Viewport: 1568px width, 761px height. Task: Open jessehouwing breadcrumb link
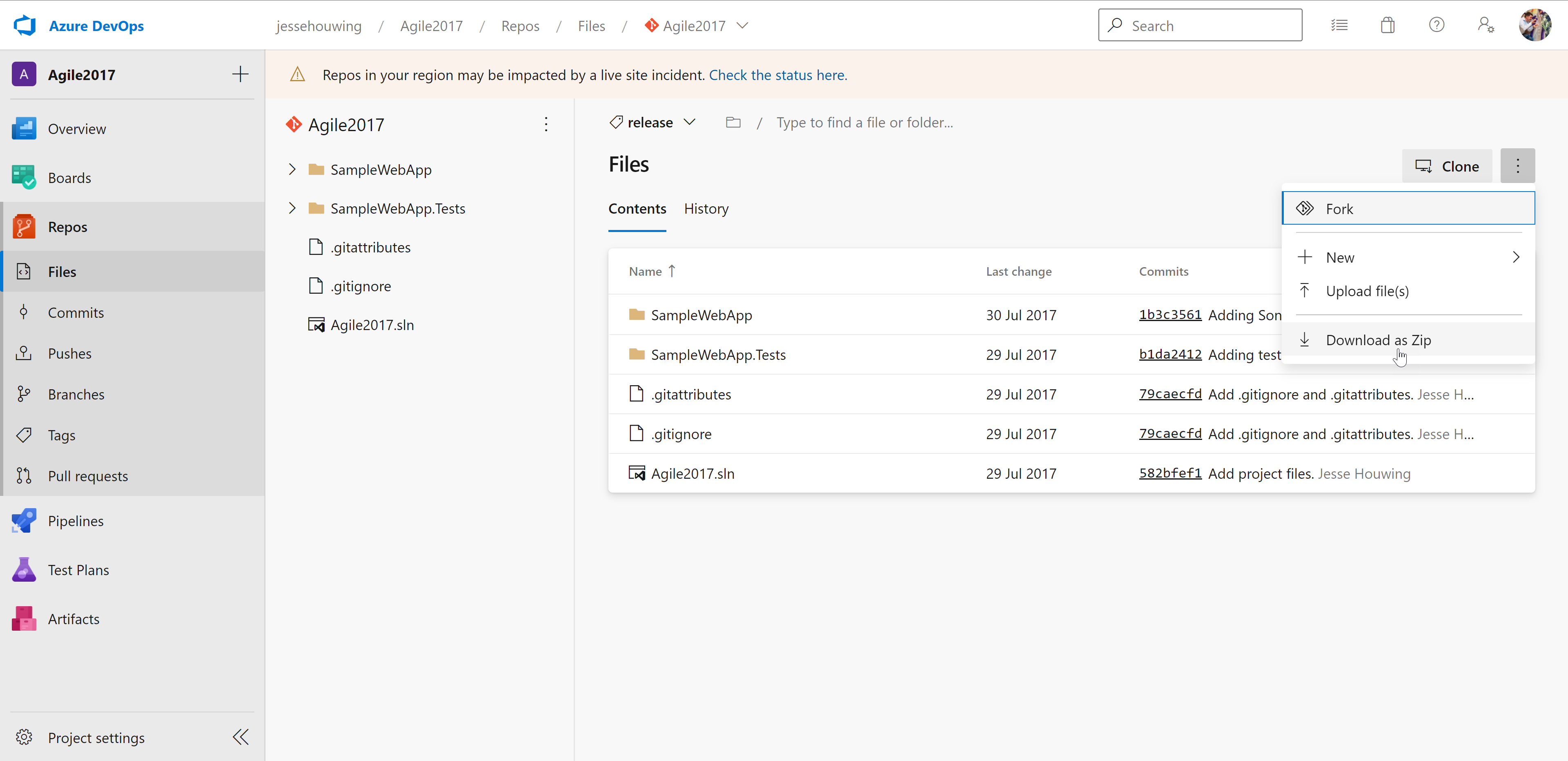coord(318,26)
